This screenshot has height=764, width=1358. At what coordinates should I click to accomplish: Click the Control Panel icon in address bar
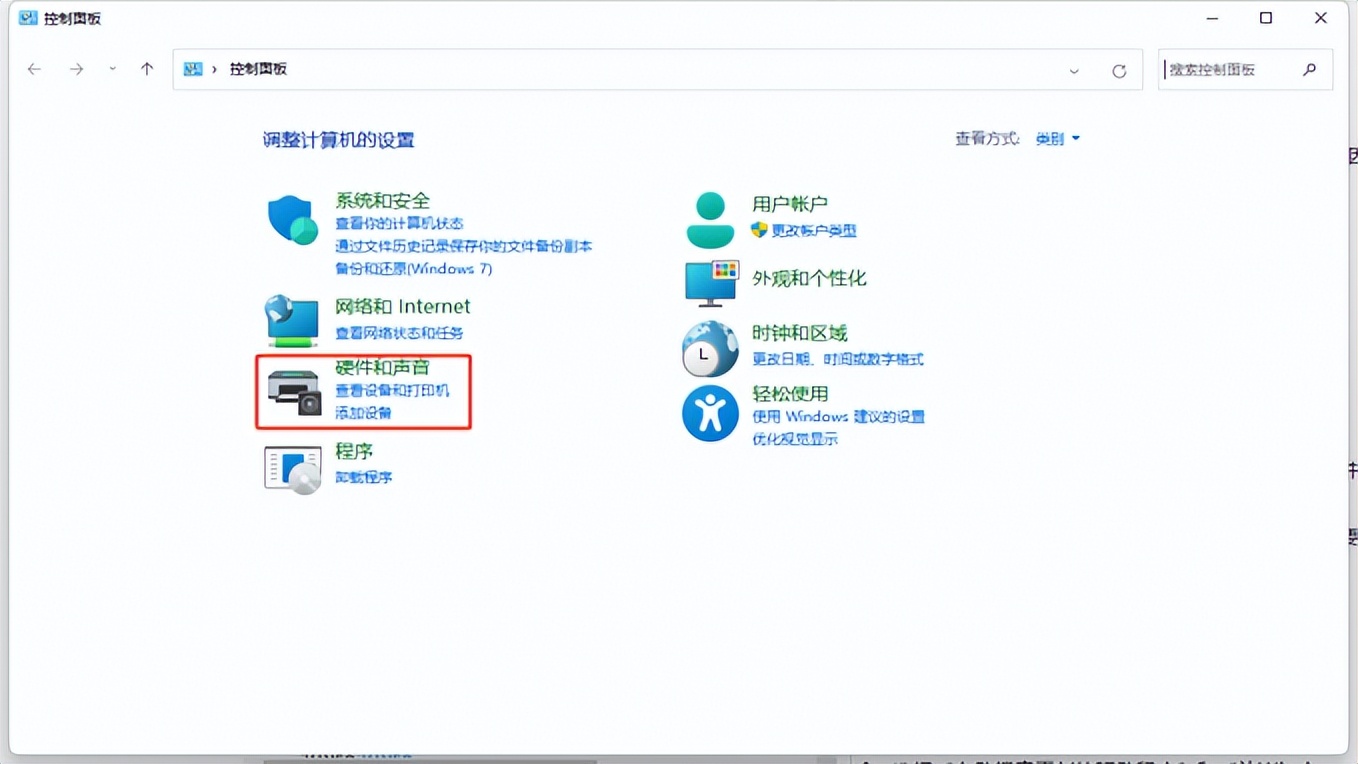192,70
